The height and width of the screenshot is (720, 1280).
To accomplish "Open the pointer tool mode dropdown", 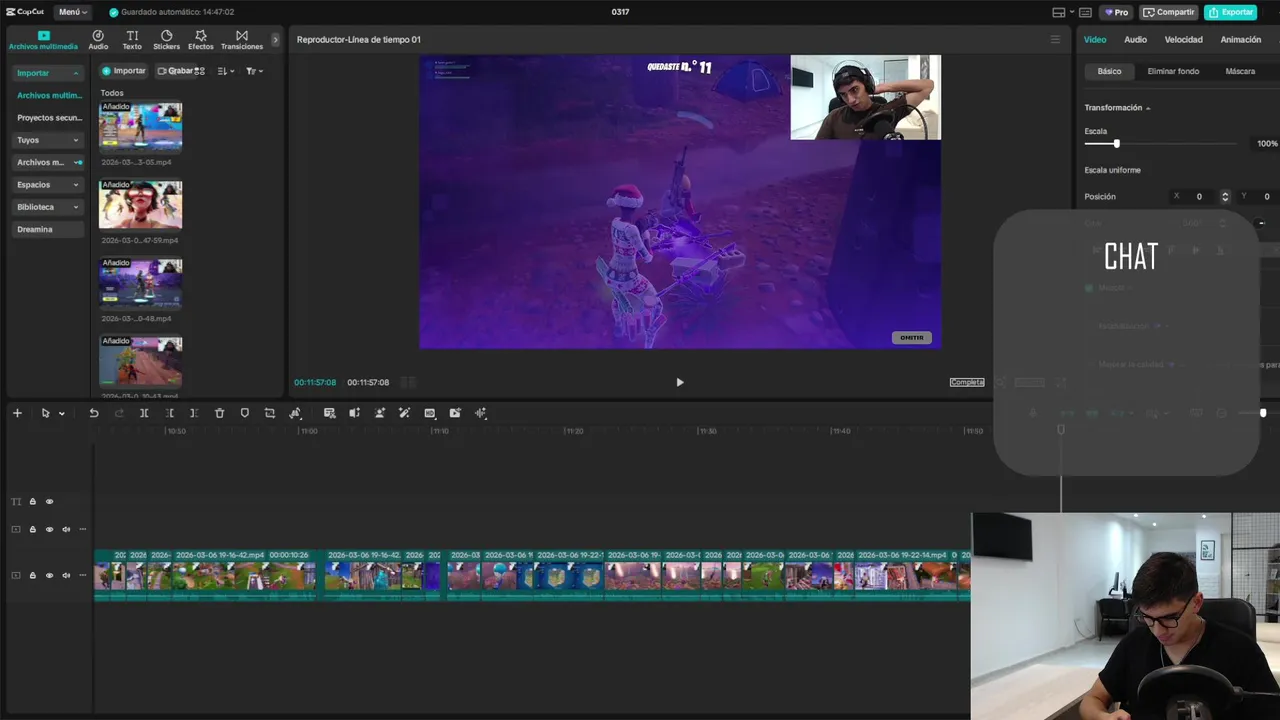I will pyautogui.click(x=62, y=414).
